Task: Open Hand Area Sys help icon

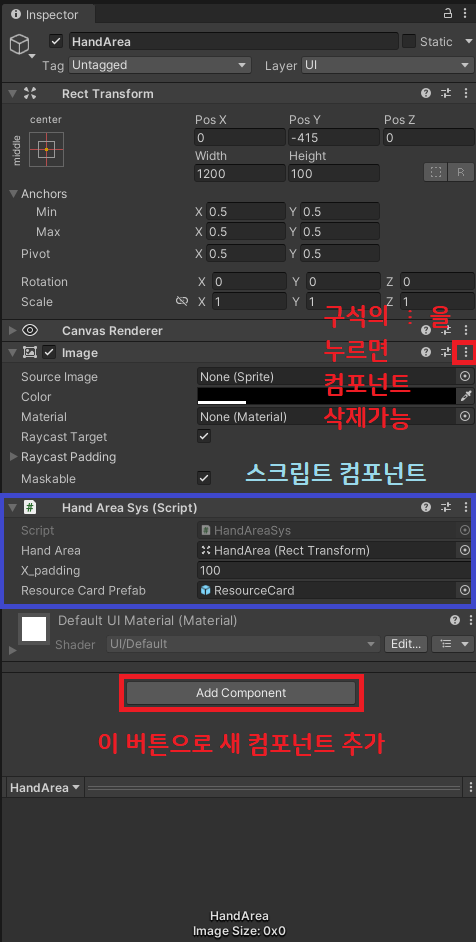Action: pyautogui.click(x=426, y=508)
